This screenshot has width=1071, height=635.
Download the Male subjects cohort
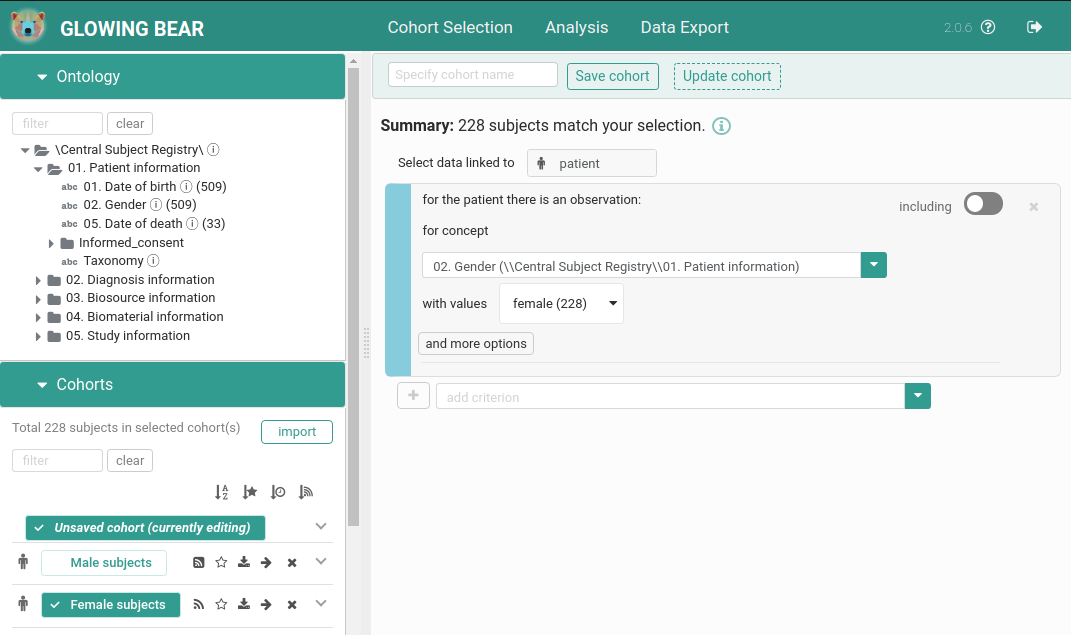244,563
